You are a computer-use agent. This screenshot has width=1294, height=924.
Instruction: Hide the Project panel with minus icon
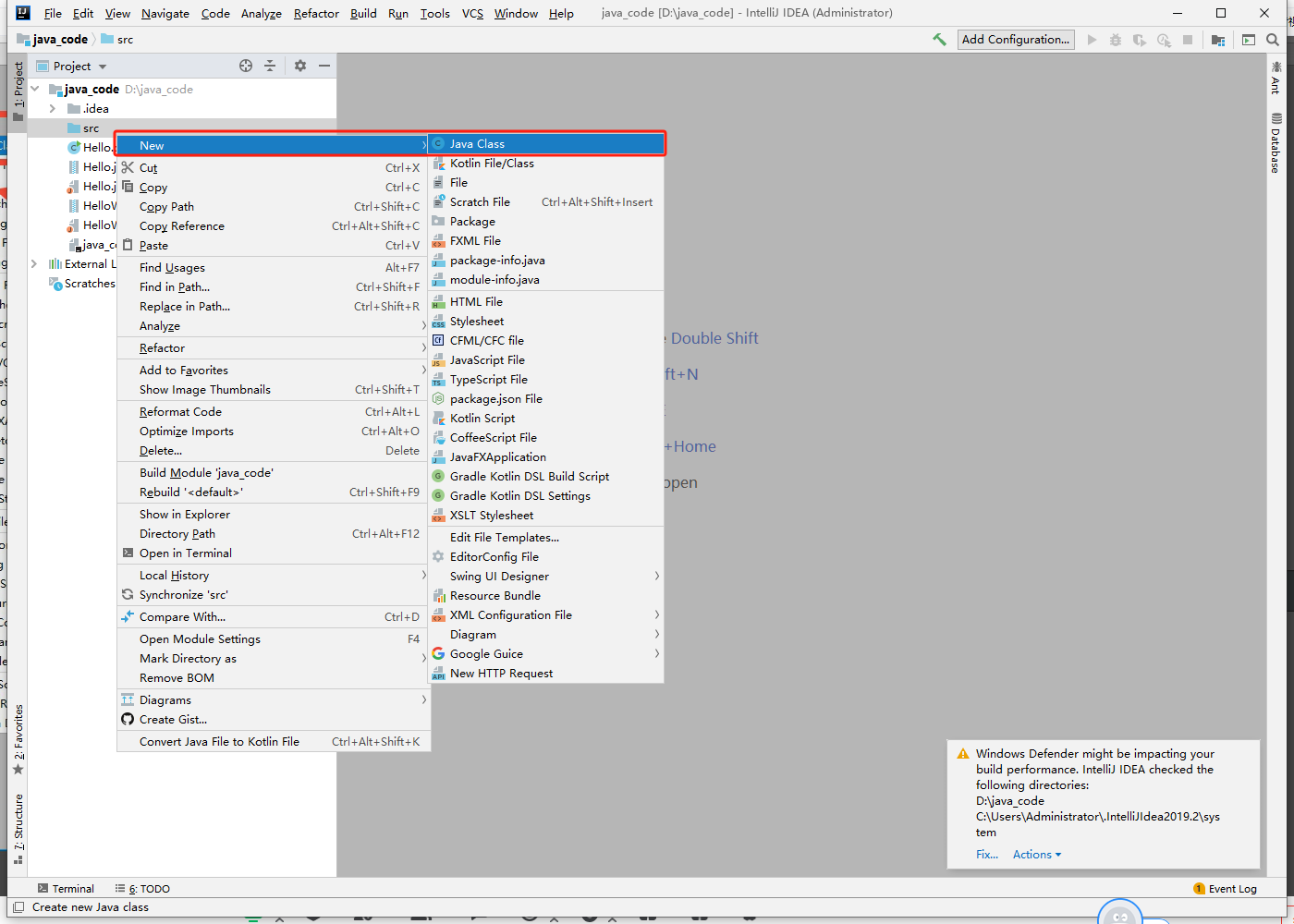tap(324, 66)
